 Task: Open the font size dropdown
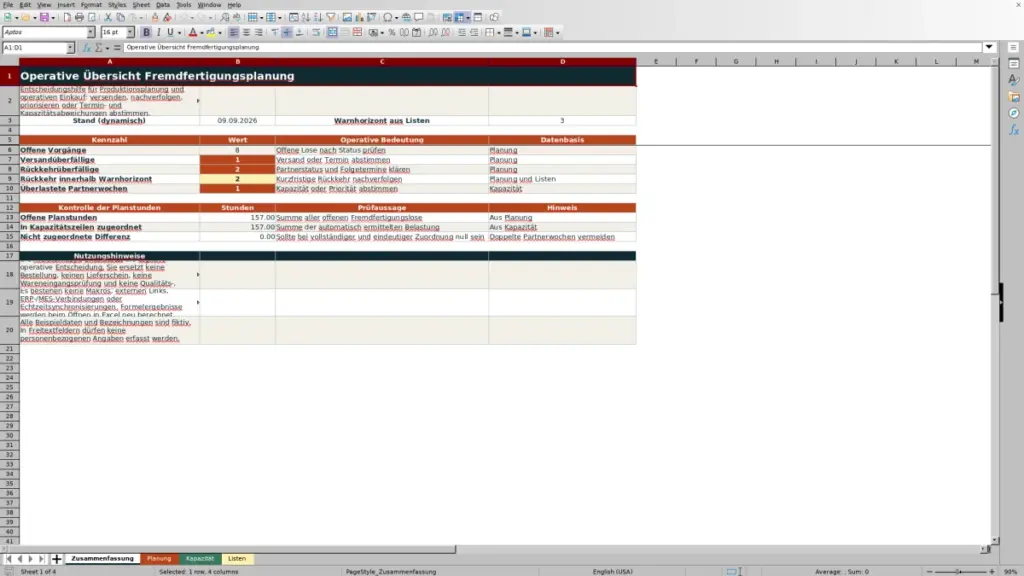(x=130, y=33)
